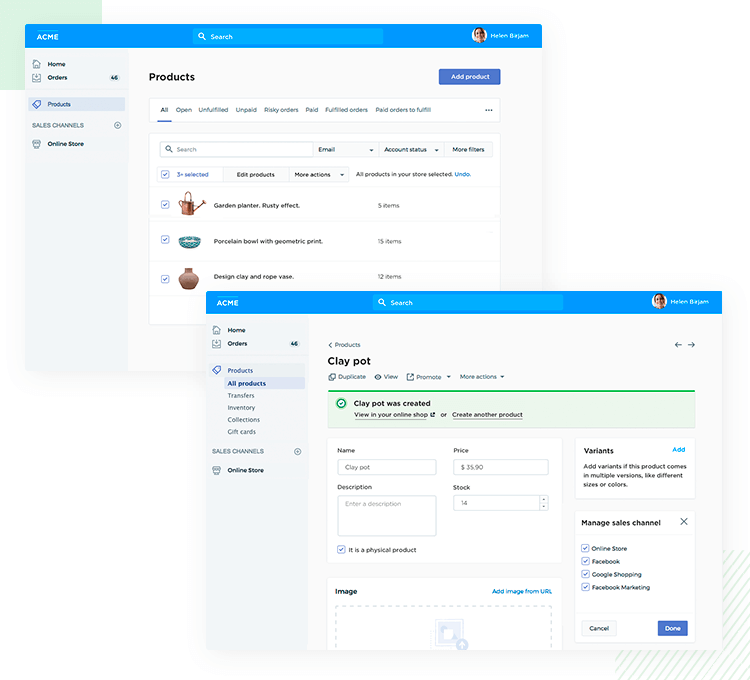Toggle 'It is a physical product' checkbox
Image resolution: width=750 pixels, height=680 pixels.
341,549
